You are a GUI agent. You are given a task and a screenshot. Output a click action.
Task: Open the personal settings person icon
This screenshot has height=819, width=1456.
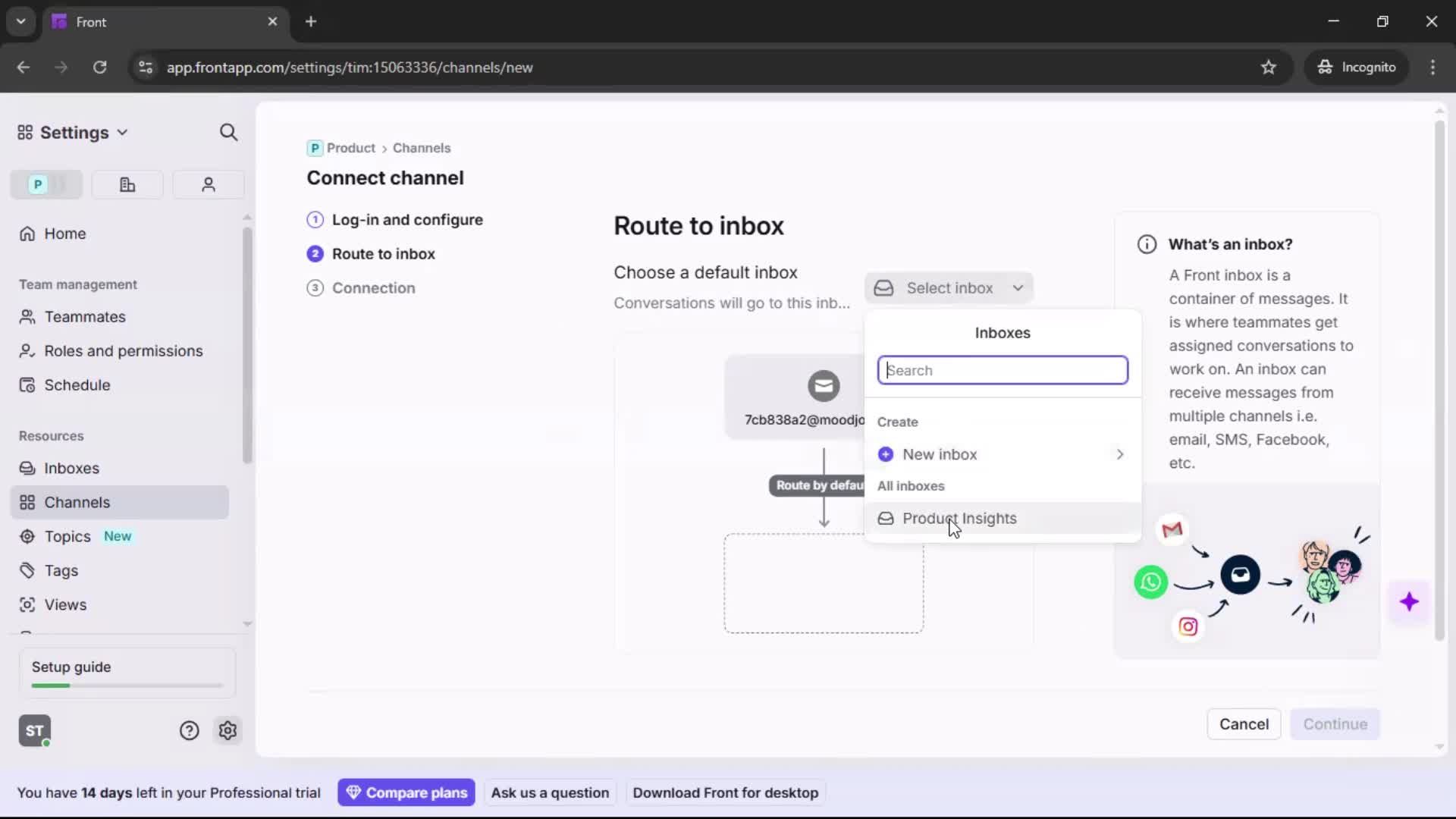coord(208,184)
